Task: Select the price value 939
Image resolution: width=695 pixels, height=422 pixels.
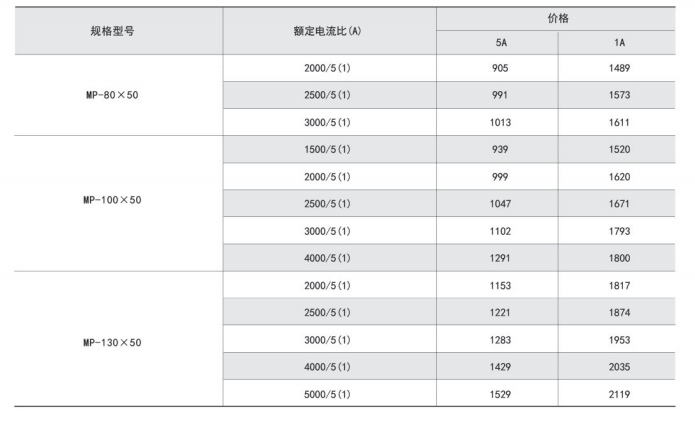Action: (x=501, y=149)
